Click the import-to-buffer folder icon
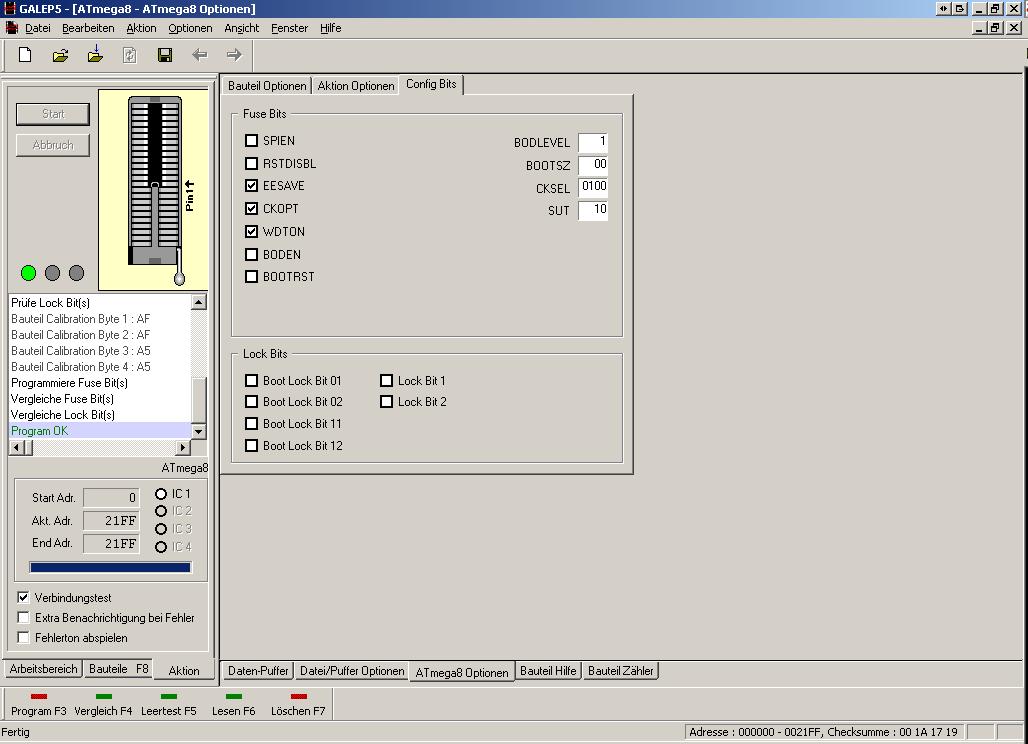The height and width of the screenshot is (744, 1028). pos(93,55)
